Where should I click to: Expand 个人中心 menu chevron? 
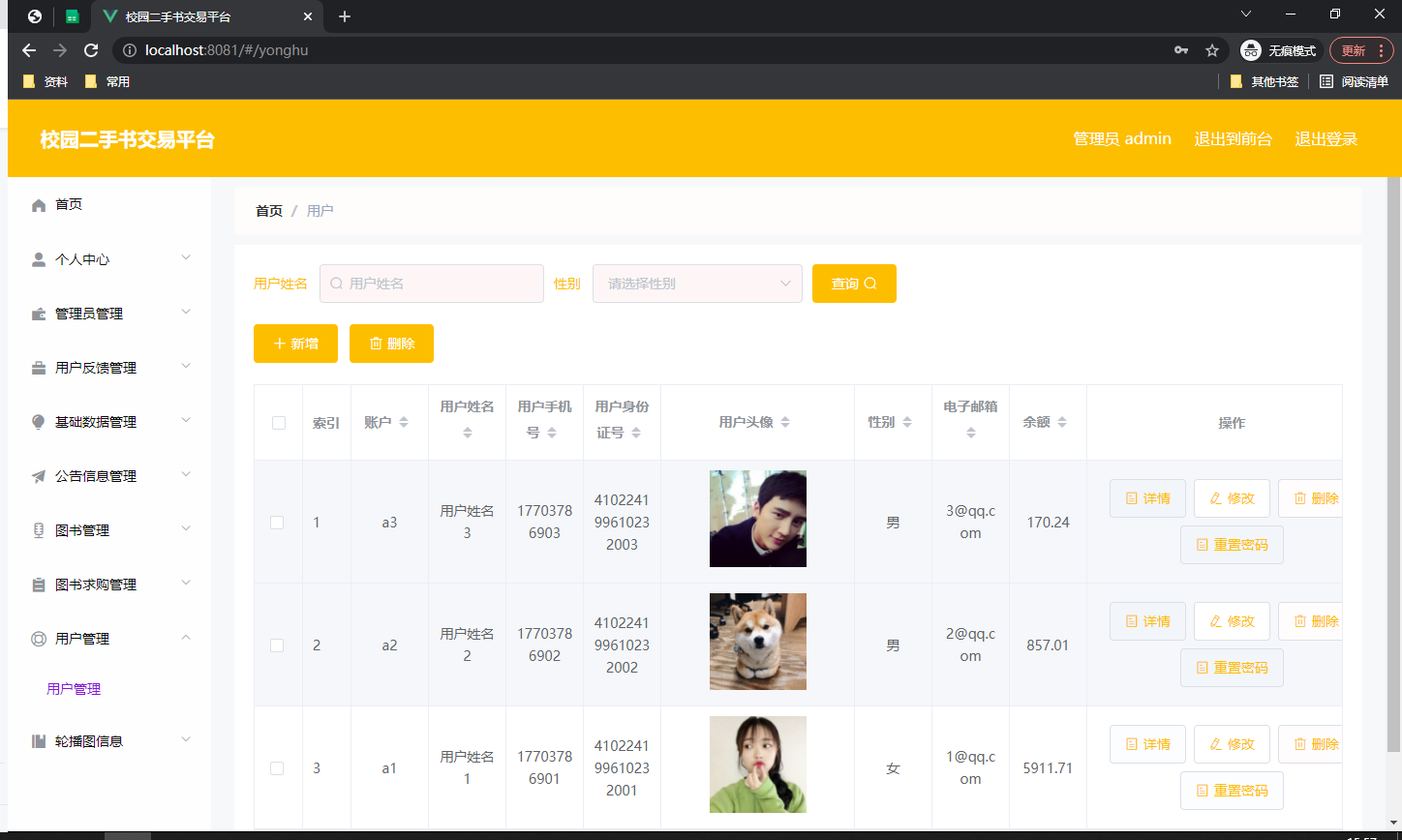pos(186,257)
